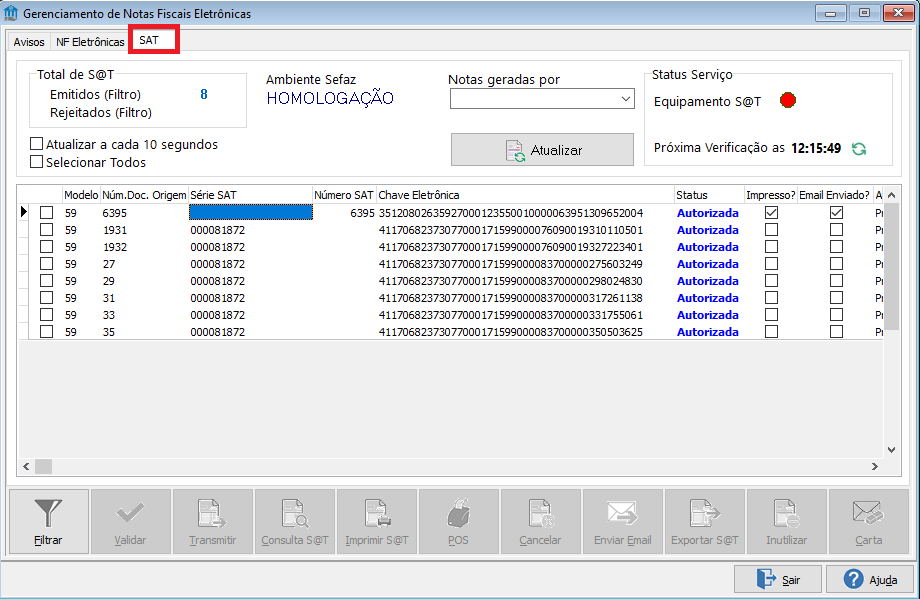This screenshot has height=599, width=920.
Task: Select row checkbox for document 27
Action: click(x=46, y=263)
